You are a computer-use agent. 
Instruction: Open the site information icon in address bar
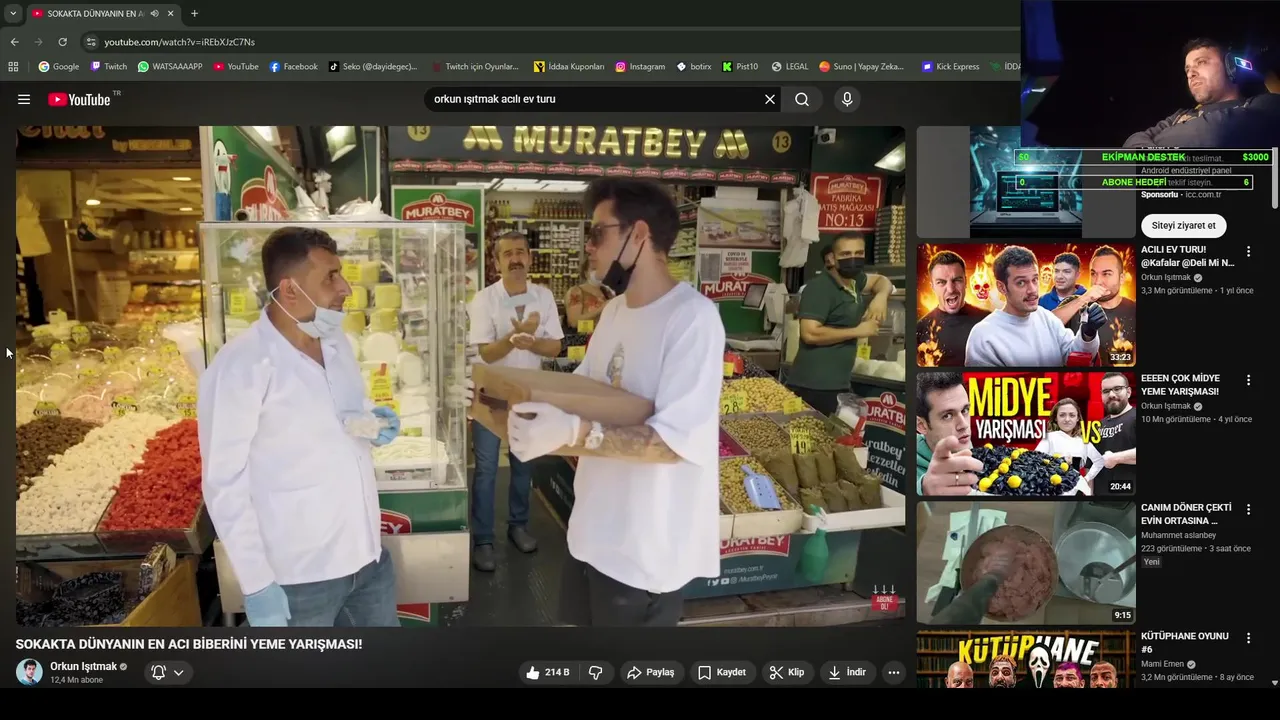(x=91, y=42)
